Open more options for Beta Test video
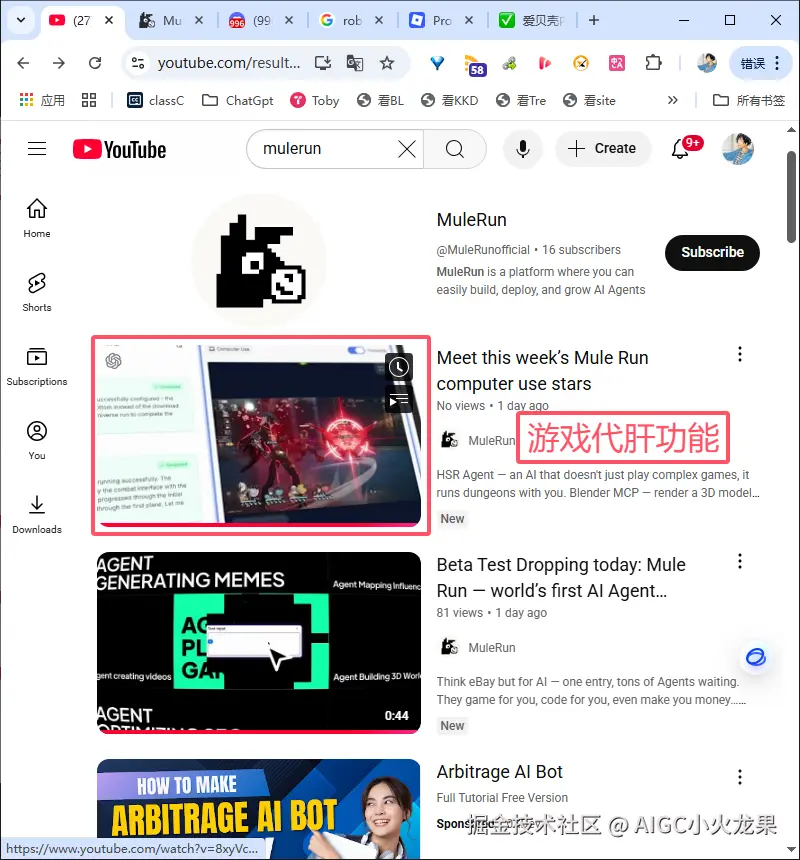 click(740, 561)
